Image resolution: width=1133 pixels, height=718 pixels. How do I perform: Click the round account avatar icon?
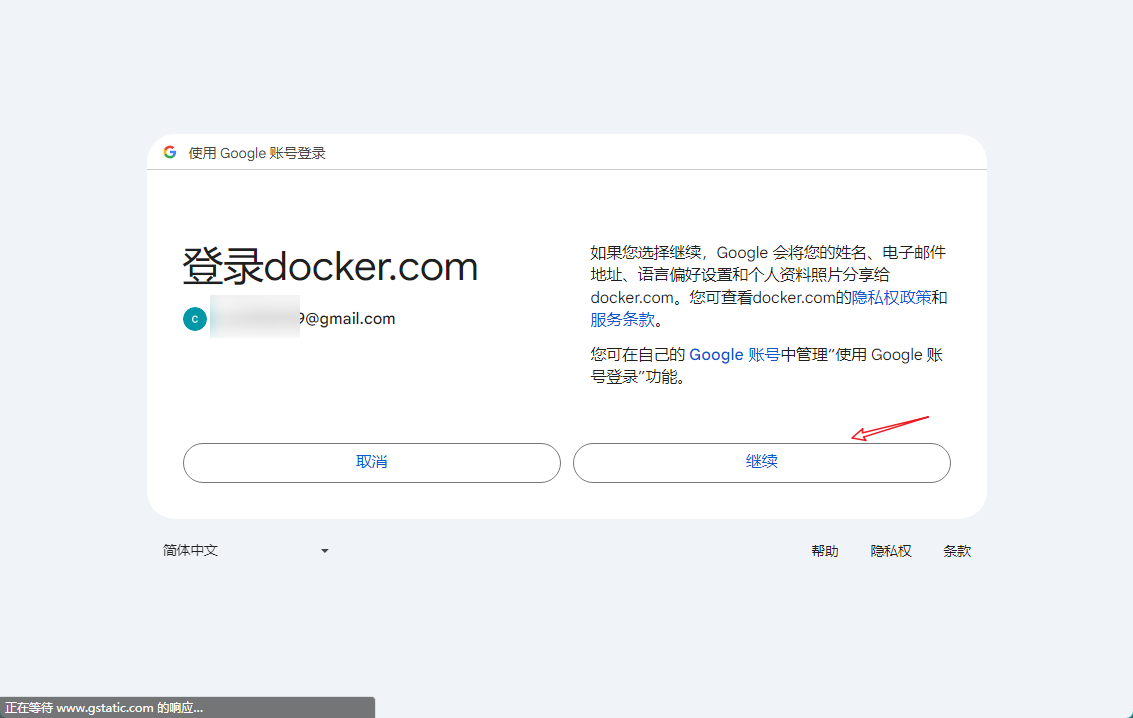tap(195, 319)
